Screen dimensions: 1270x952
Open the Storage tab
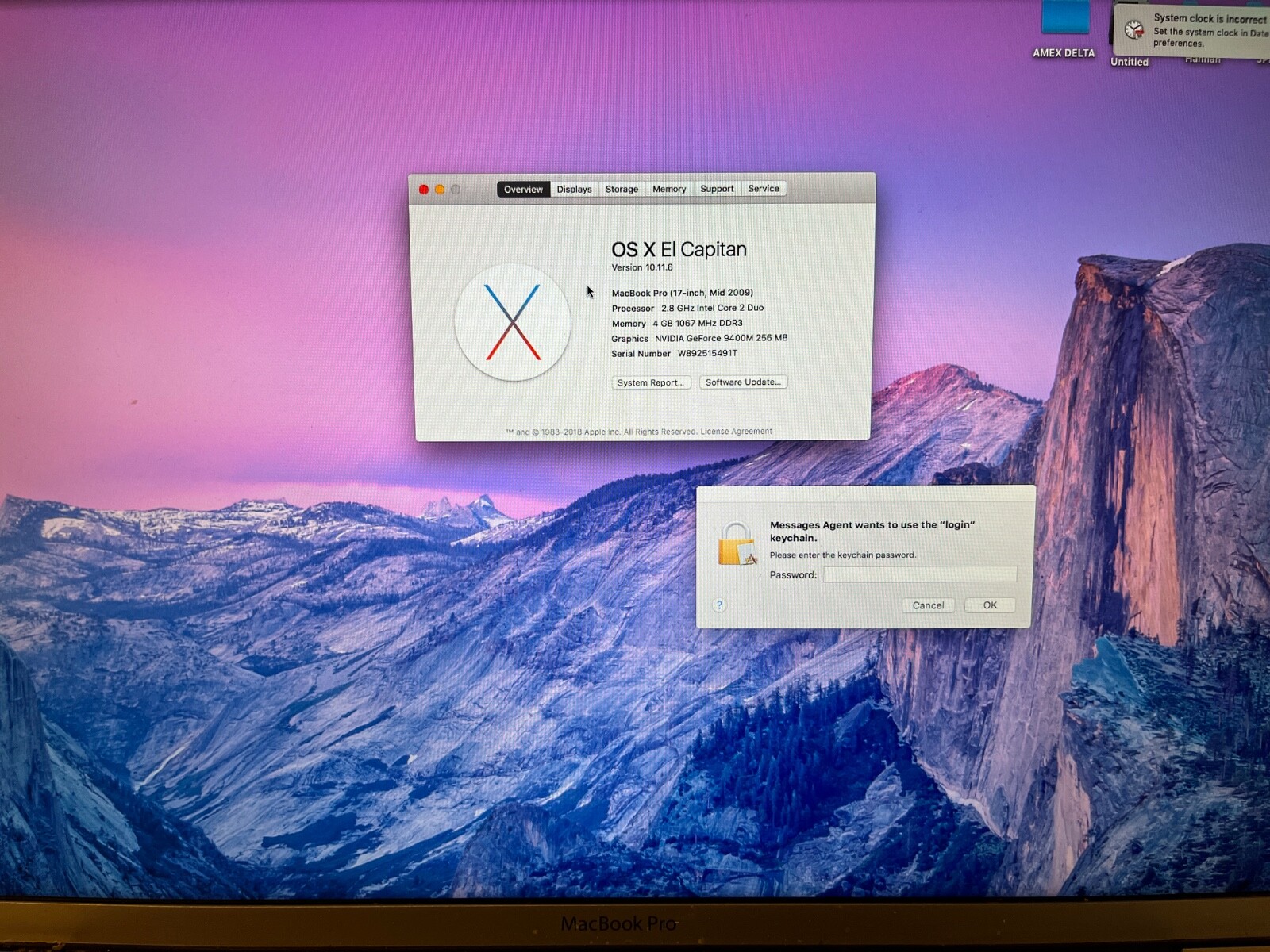click(622, 189)
